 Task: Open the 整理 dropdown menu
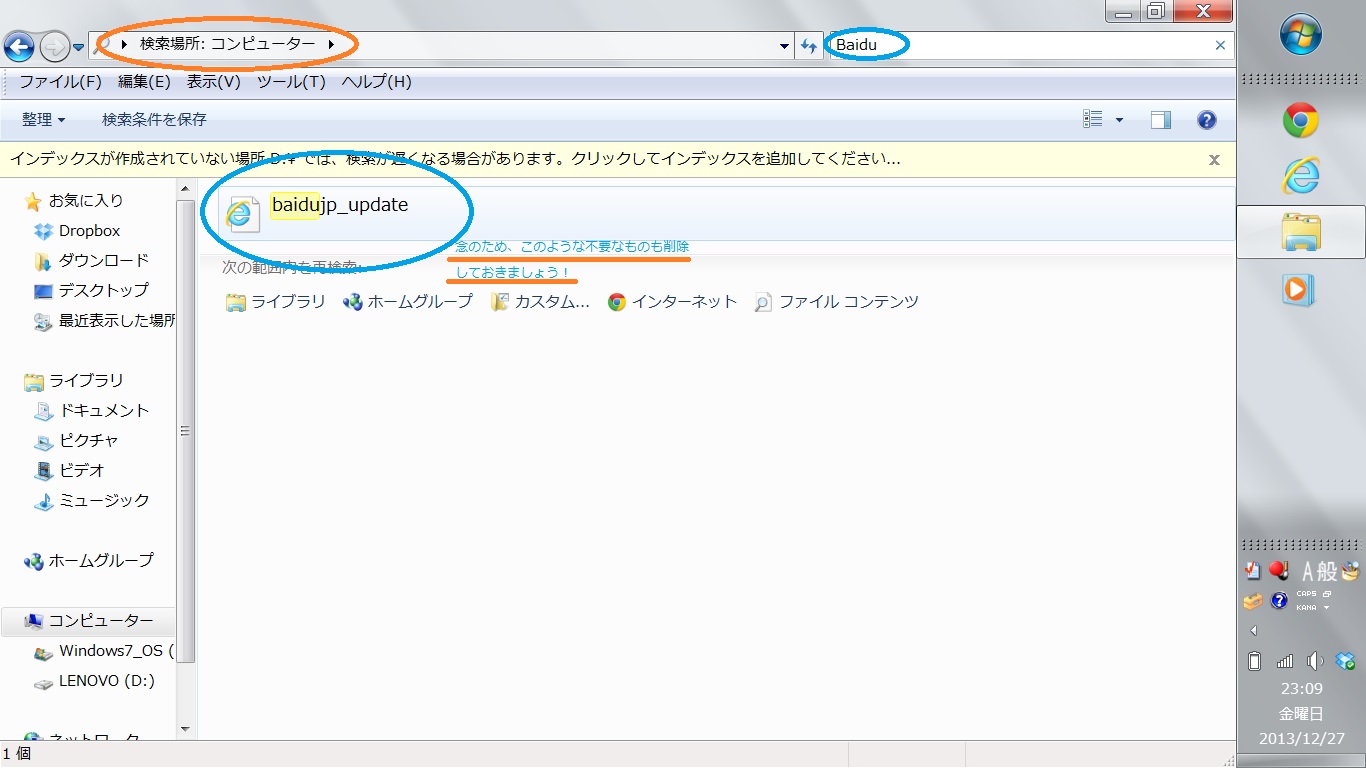[x=43, y=120]
